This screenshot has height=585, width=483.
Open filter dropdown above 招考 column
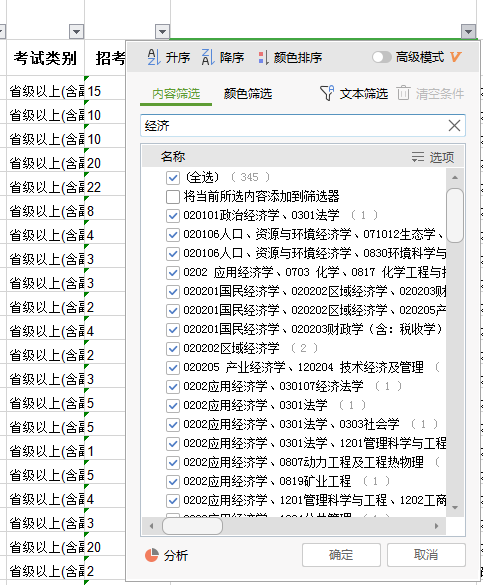[162, 32]
